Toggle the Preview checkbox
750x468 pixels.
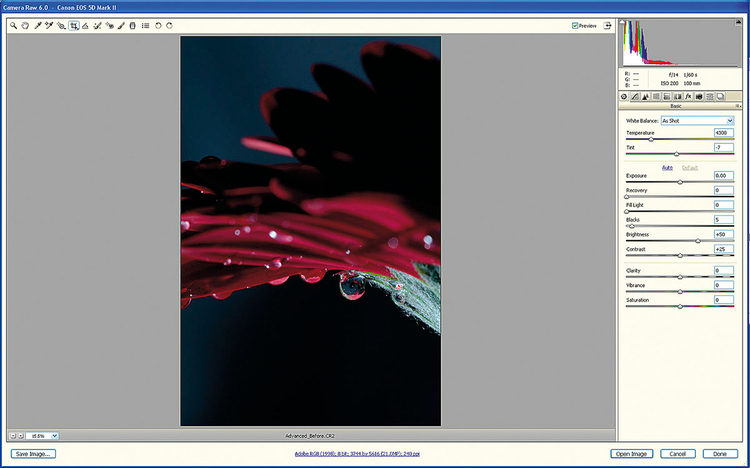575,26
